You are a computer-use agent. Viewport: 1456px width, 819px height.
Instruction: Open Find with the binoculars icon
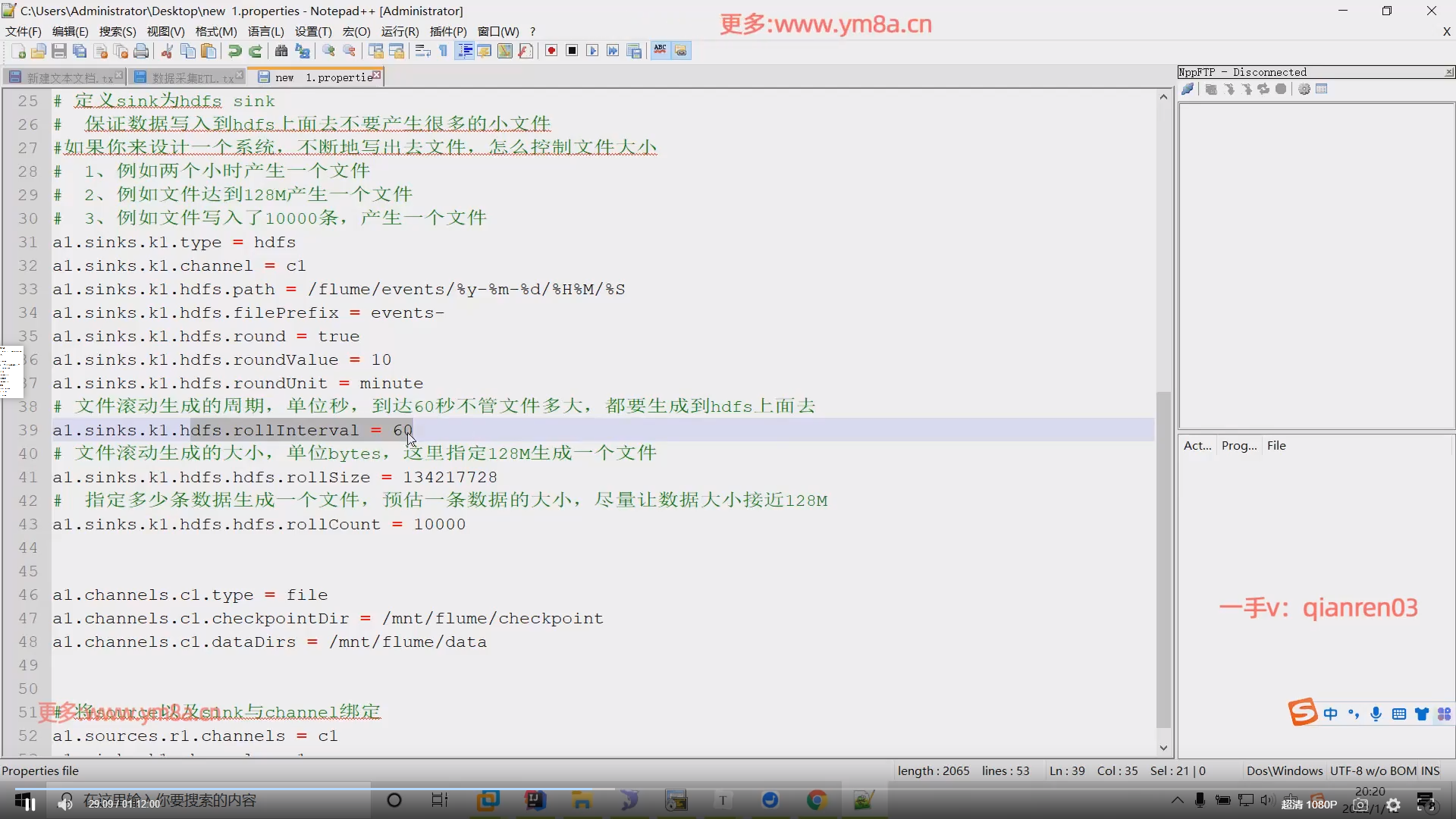pos(281,51)
